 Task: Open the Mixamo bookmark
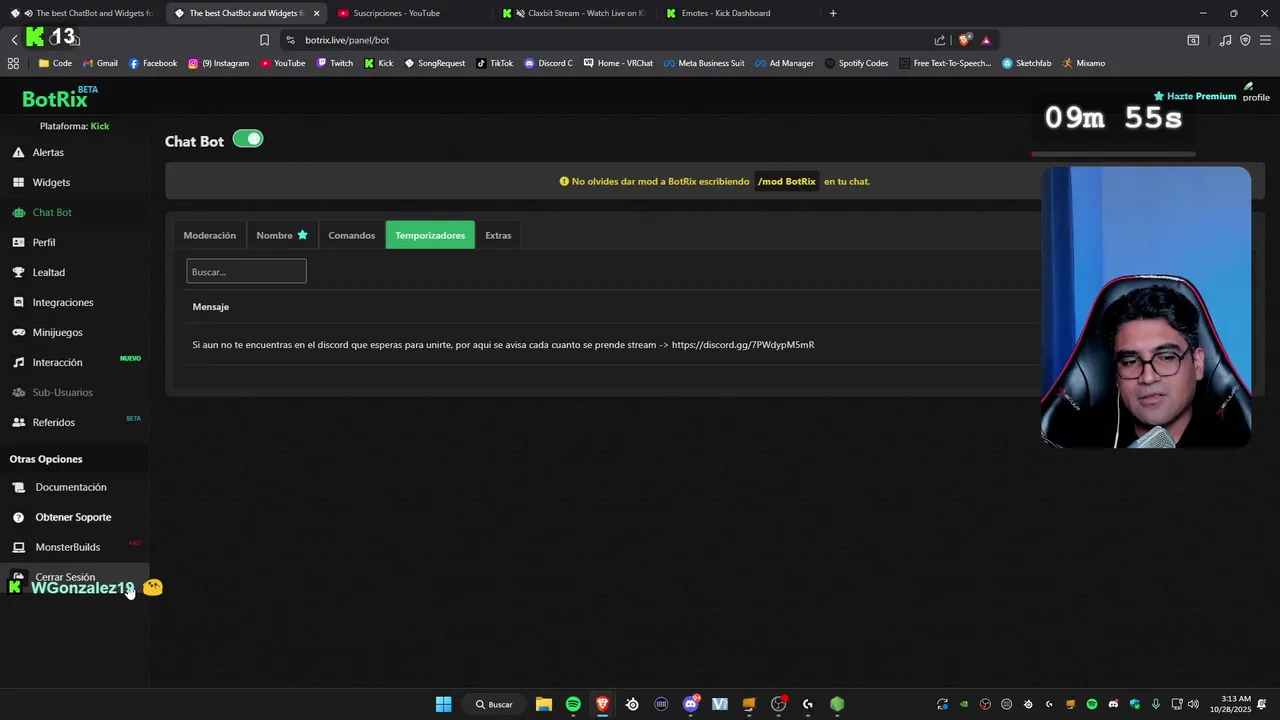tap(1084, 63)
